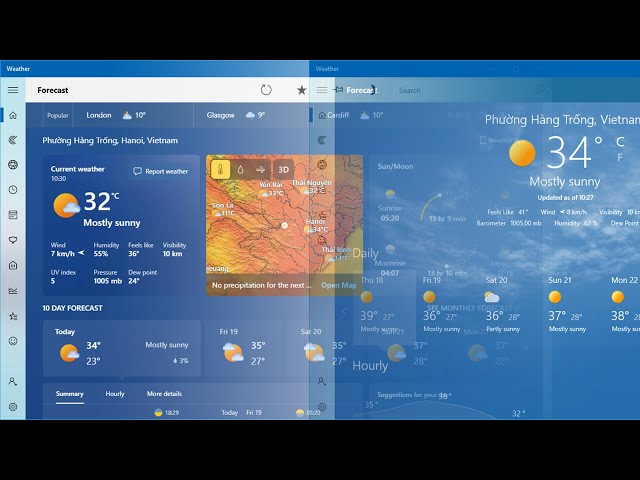Select the thermometer temperature map layer

tap(220, 169)
